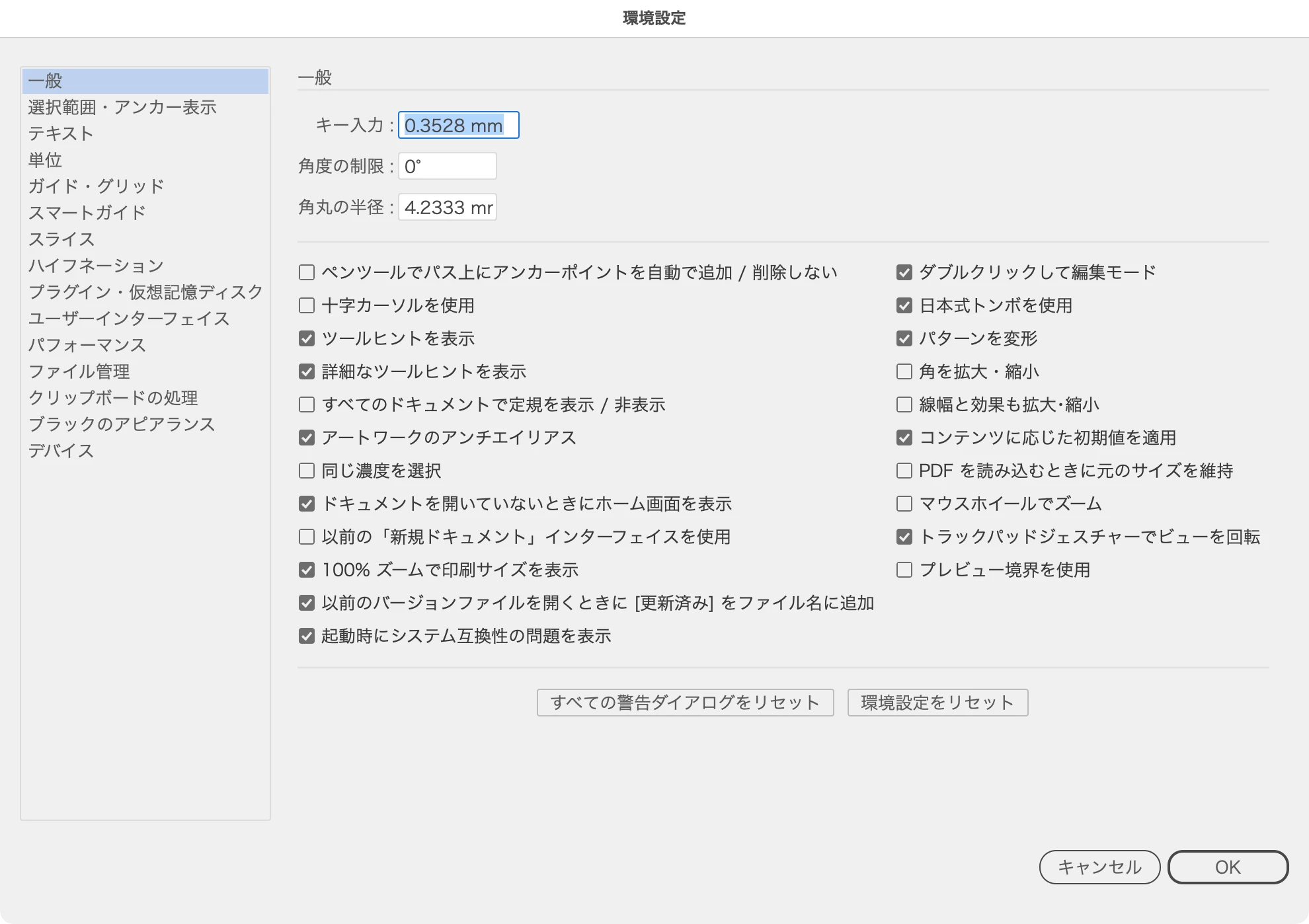Open ユーザーインターフェイス preferences section
Screen dimensions: 1309x924
pos(129,319)
